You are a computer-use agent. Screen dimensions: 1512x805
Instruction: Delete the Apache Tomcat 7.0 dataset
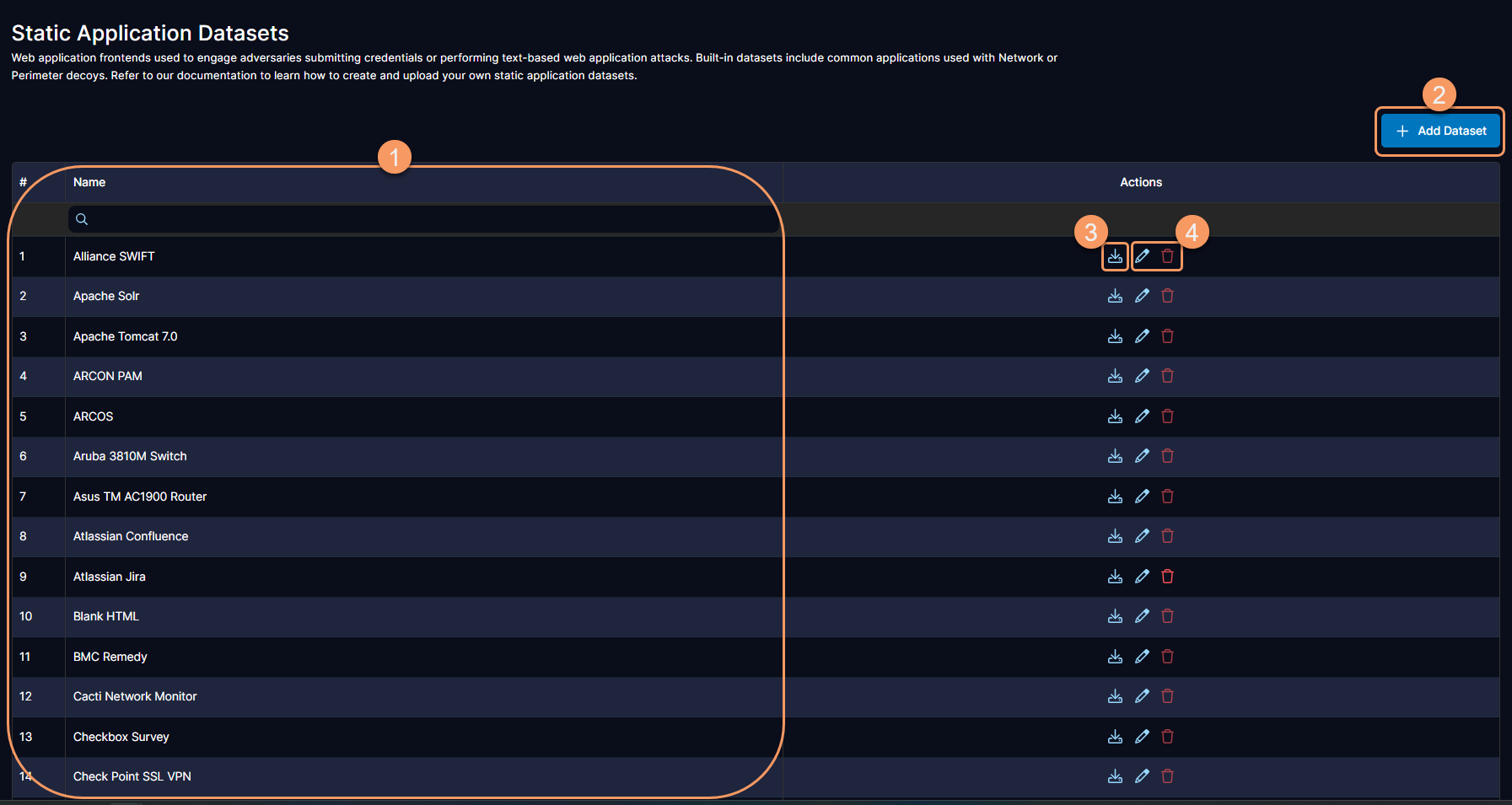[x=1167, y=336]
